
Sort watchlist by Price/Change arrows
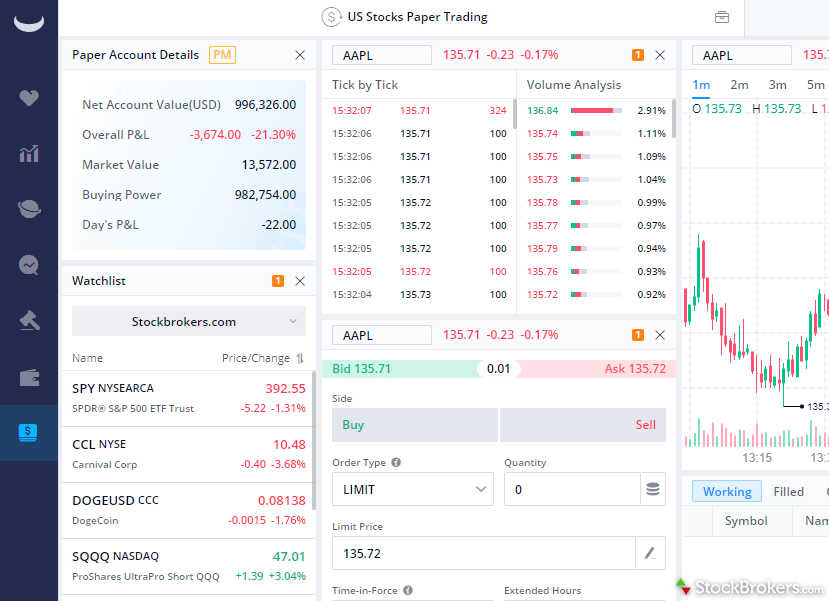pos(300,358)
